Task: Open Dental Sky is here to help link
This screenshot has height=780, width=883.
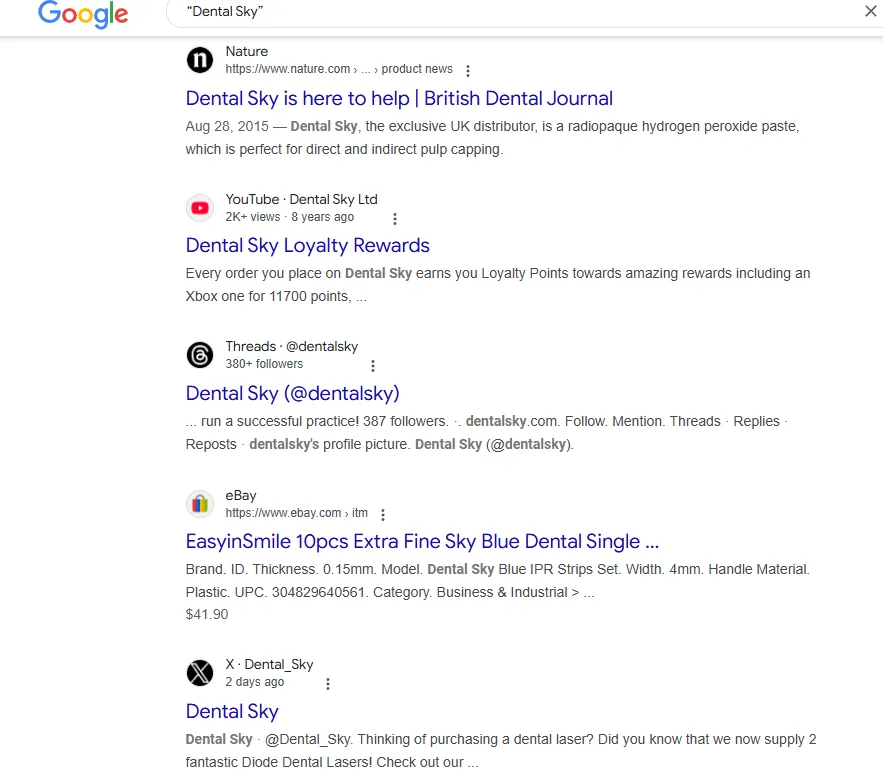Action: 399,98
